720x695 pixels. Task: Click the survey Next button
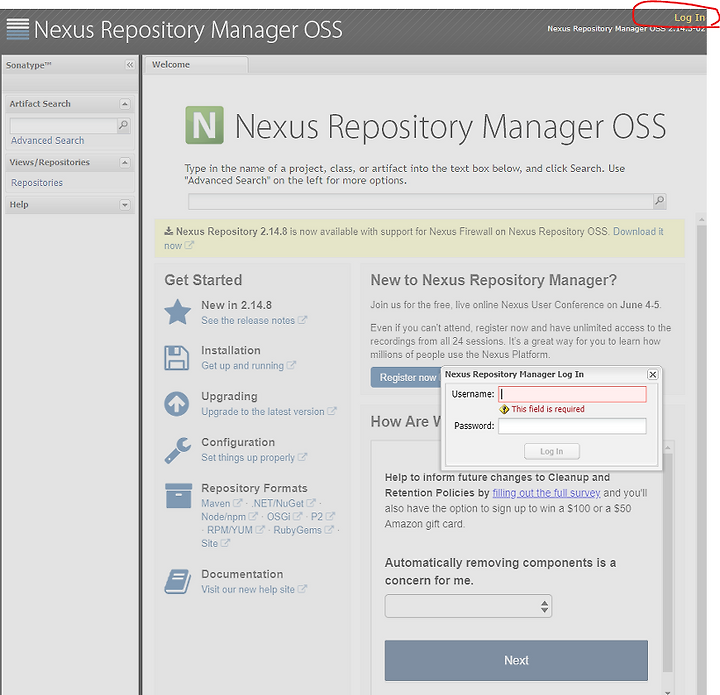click(516, 661)
